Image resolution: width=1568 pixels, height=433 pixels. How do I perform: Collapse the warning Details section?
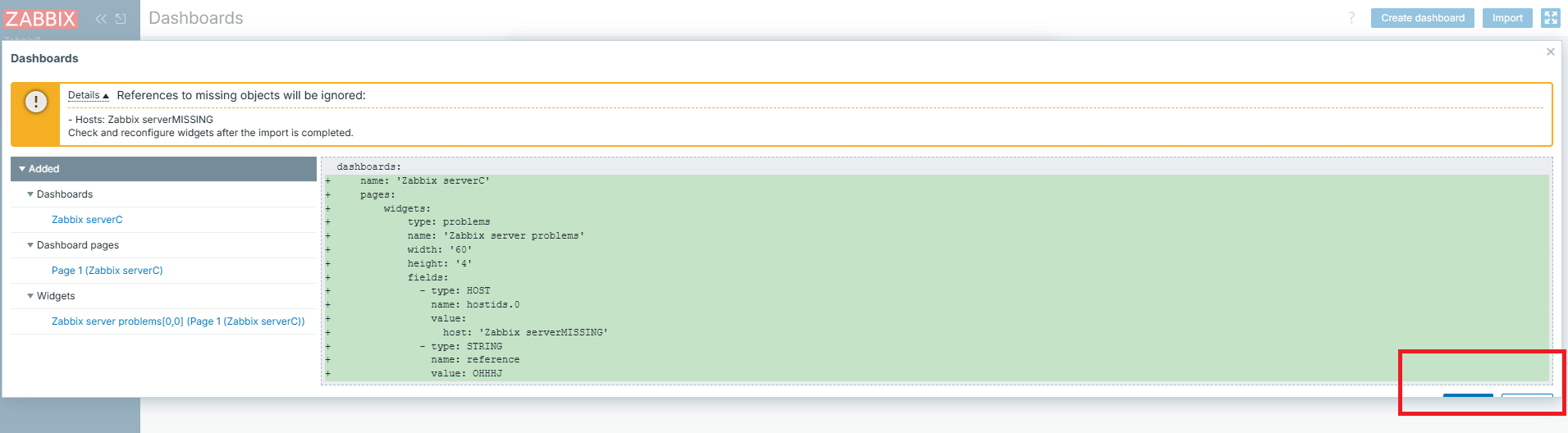tap(88, 95)
